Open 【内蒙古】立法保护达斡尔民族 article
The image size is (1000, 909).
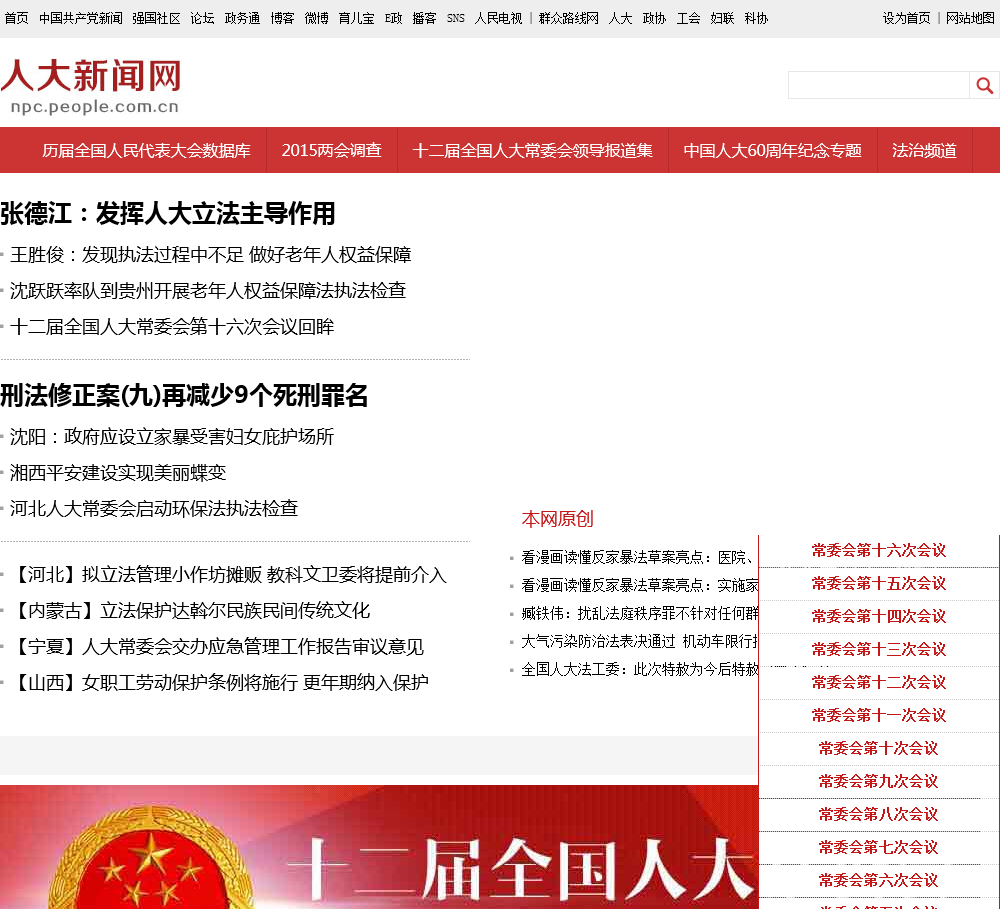[x=190, y=610]
